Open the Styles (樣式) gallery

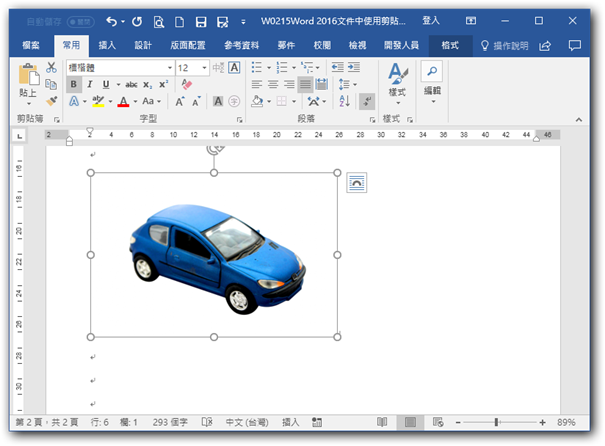tap(397, 80)
